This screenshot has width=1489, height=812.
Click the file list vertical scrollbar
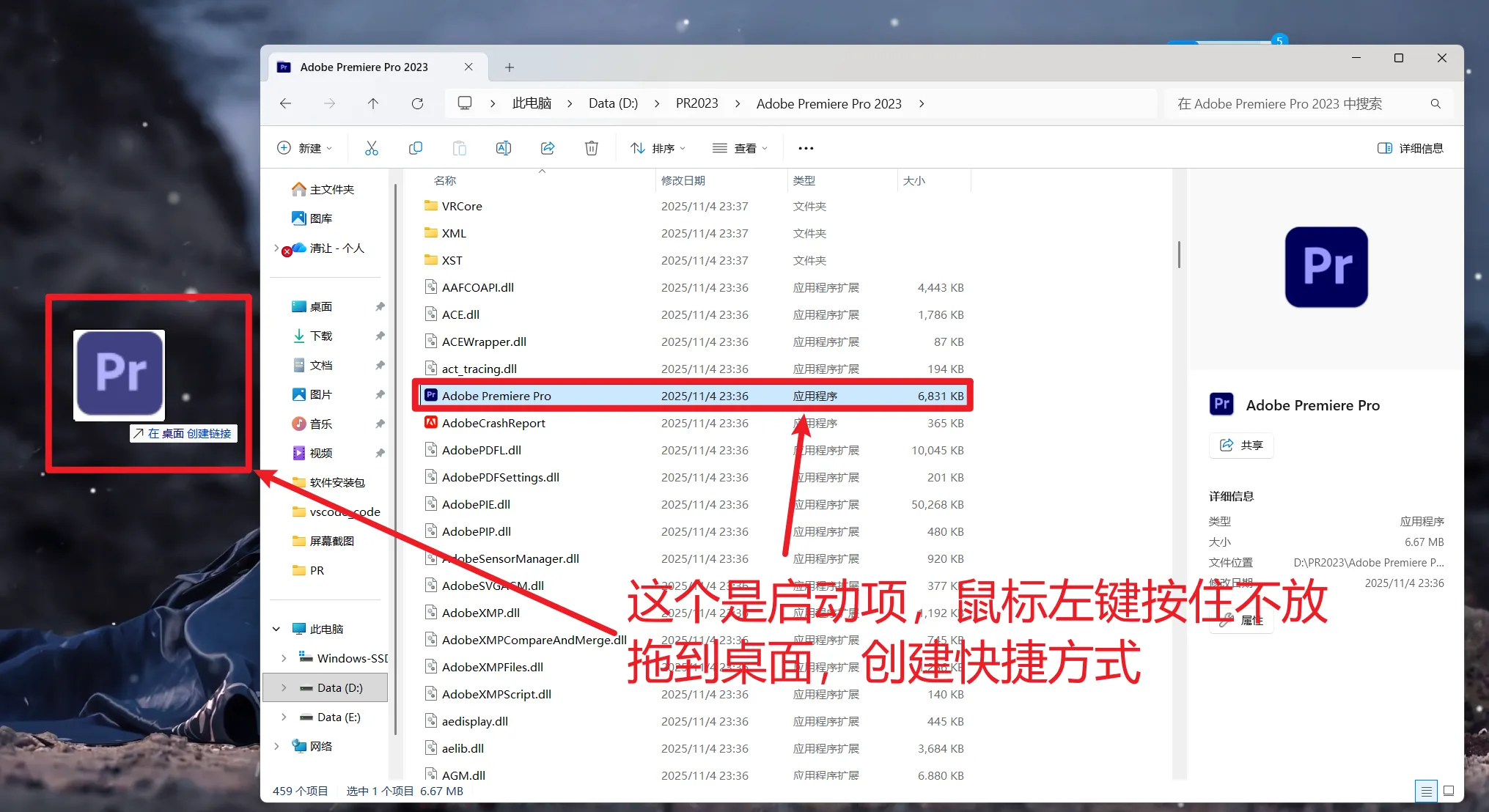1179,254
